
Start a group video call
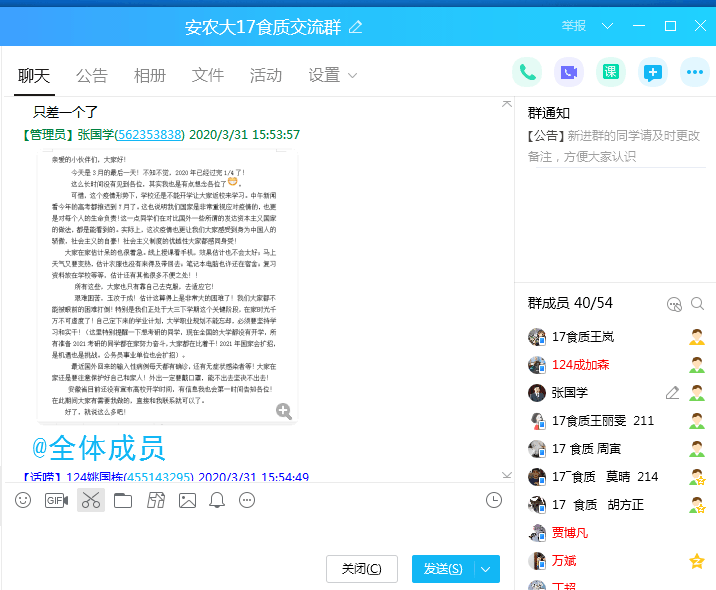coord(569,72)
